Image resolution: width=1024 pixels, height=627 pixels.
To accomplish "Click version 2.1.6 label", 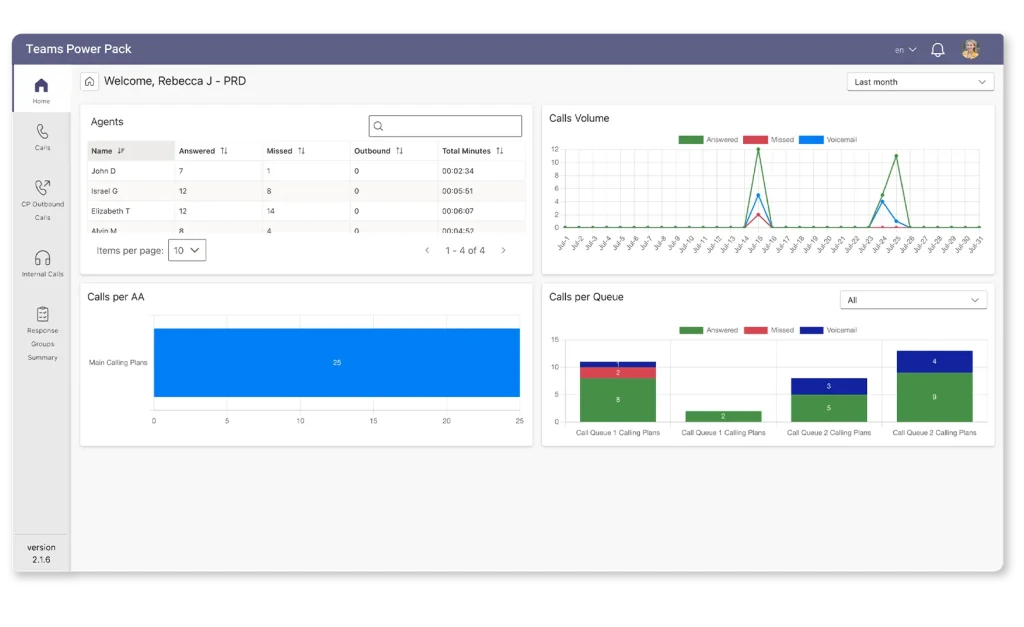I will [x=41, y=553].
